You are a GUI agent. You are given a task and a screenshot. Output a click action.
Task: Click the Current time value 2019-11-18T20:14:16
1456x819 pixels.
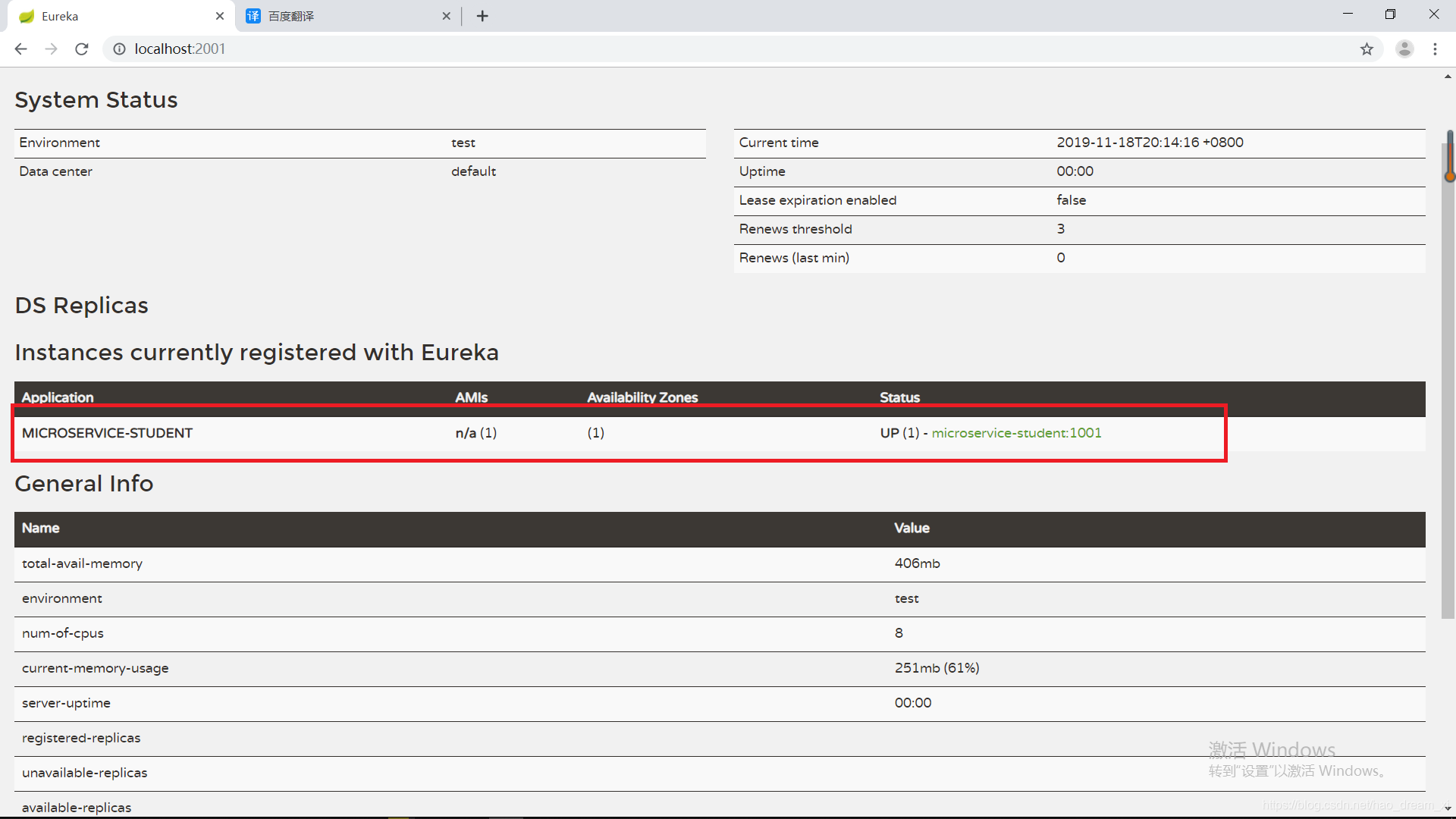[1150, 143]
